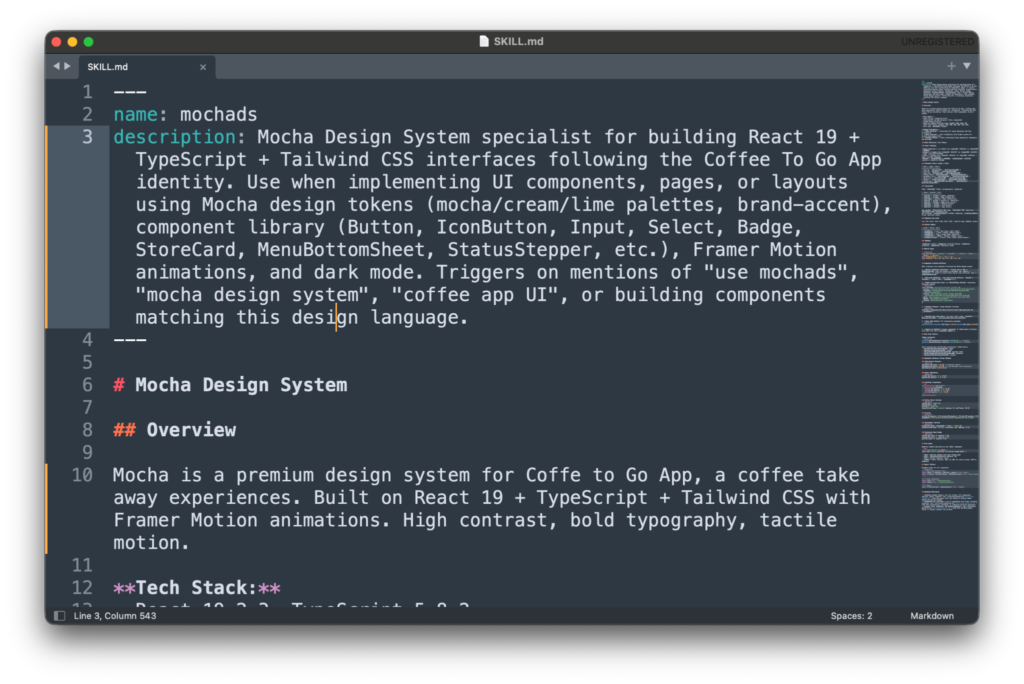Toggle the sidebar using the status bar icon
The width and height of the screenshot is (1024, 684).
point(60,616)
